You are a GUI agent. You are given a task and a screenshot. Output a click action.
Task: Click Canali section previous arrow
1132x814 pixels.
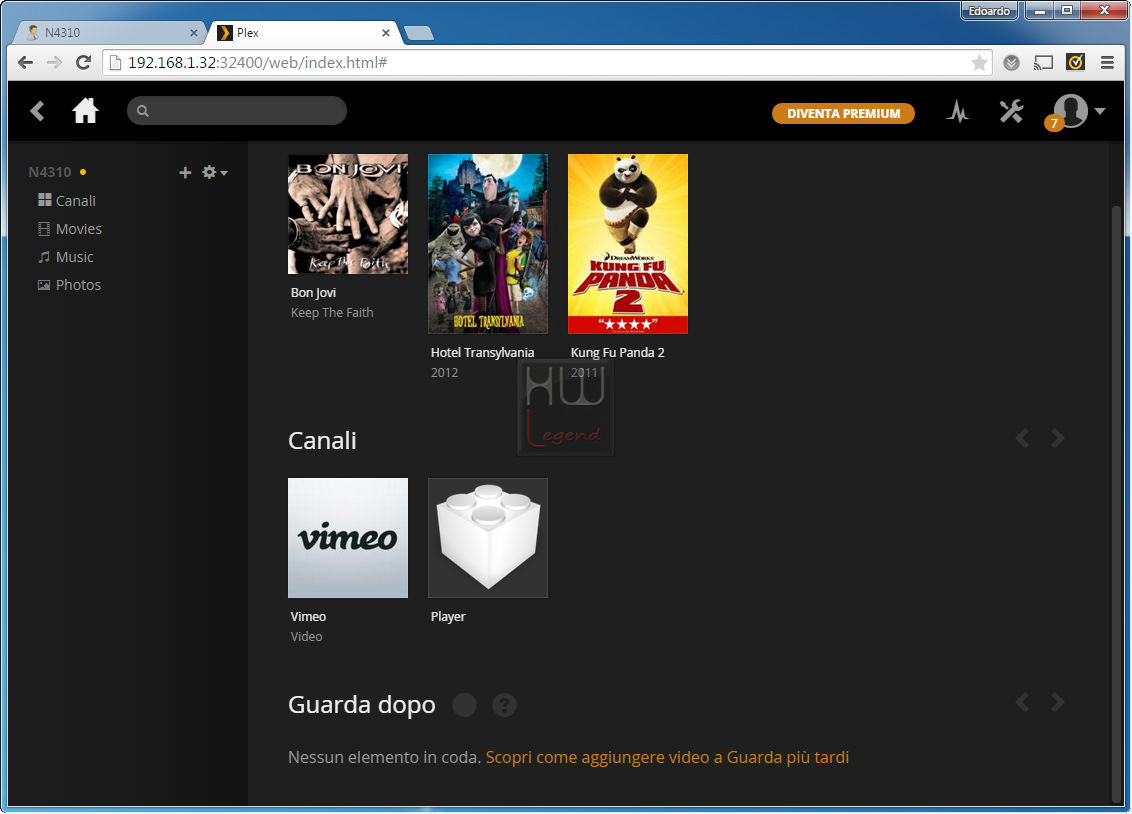(x=1022, y=438)
